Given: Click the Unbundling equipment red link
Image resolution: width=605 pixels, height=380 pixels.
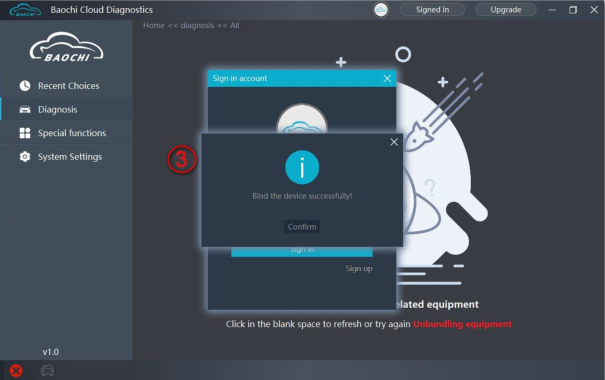Looking at the screenshot, I should pos(462,324).
